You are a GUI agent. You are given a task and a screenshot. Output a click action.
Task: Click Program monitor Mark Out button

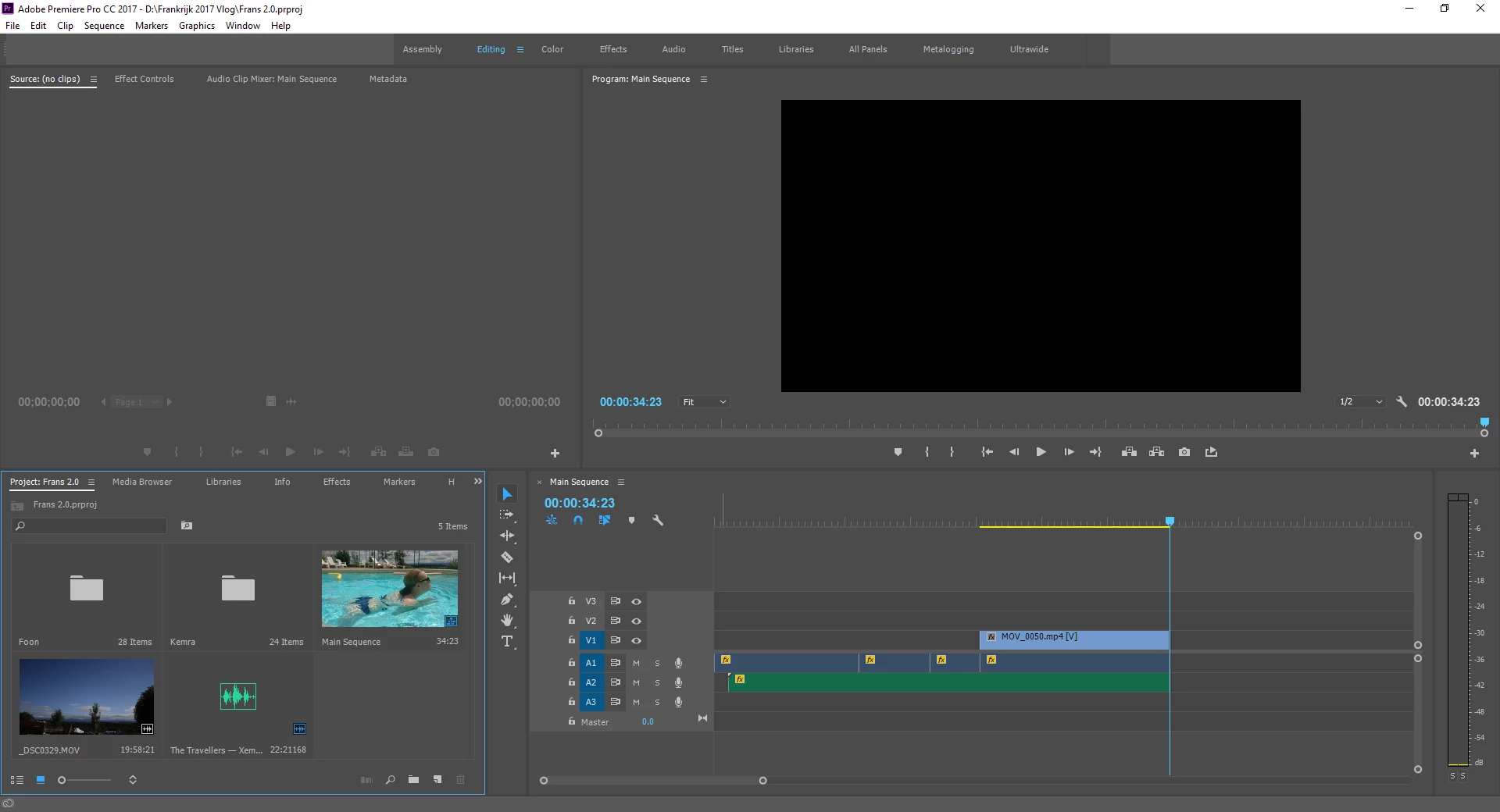point(952,452)
